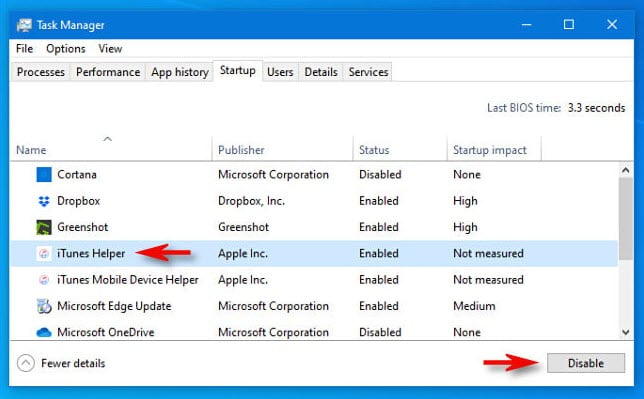Click the vertical scrollbar thumb
The width and height of the screenshot is (644, 399).
626,219
